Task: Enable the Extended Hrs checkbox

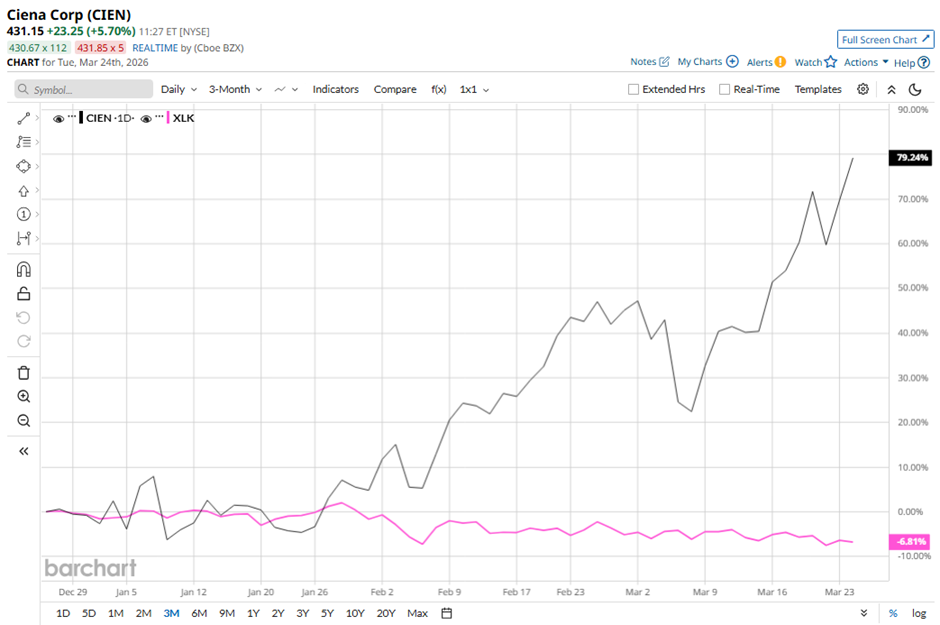Action: point(633,89)
